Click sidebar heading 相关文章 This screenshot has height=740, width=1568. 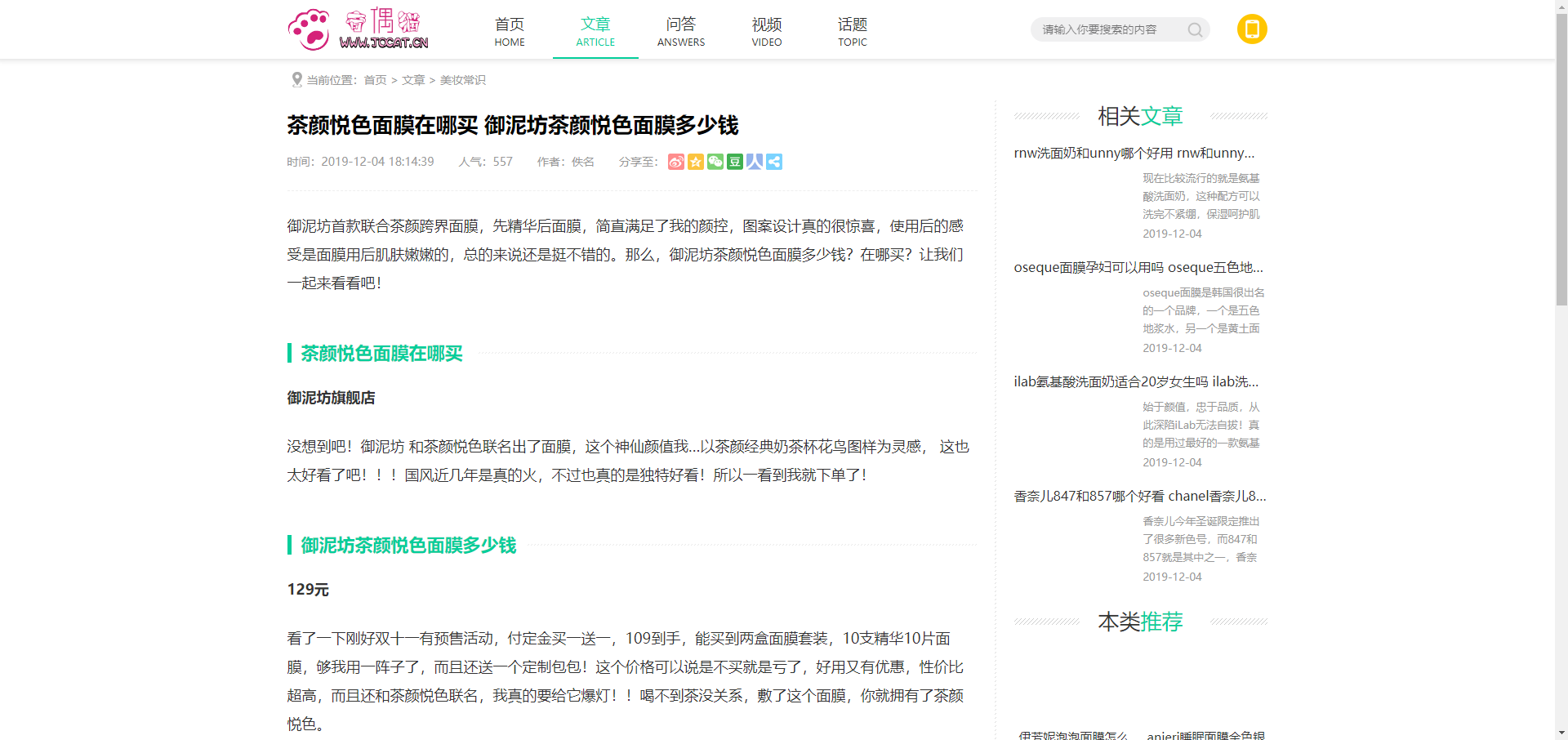click(1140, 116)
